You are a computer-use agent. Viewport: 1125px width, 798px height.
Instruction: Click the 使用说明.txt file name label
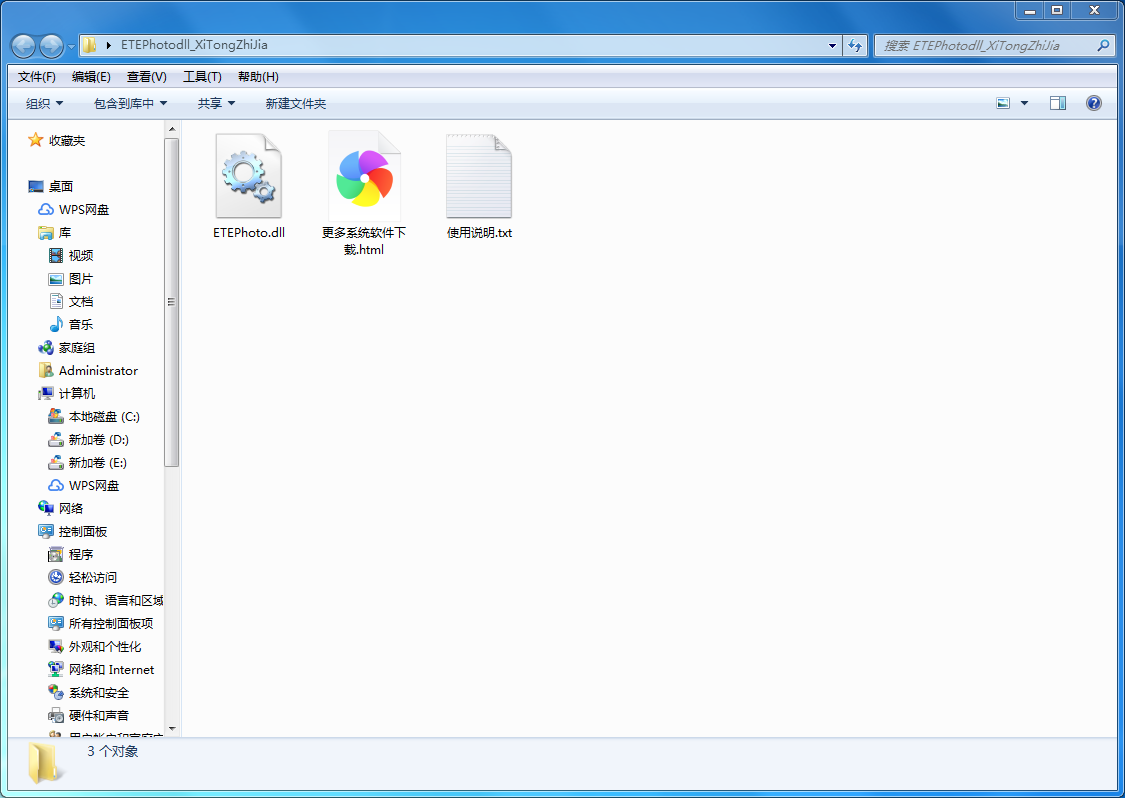tap(479, 233)
